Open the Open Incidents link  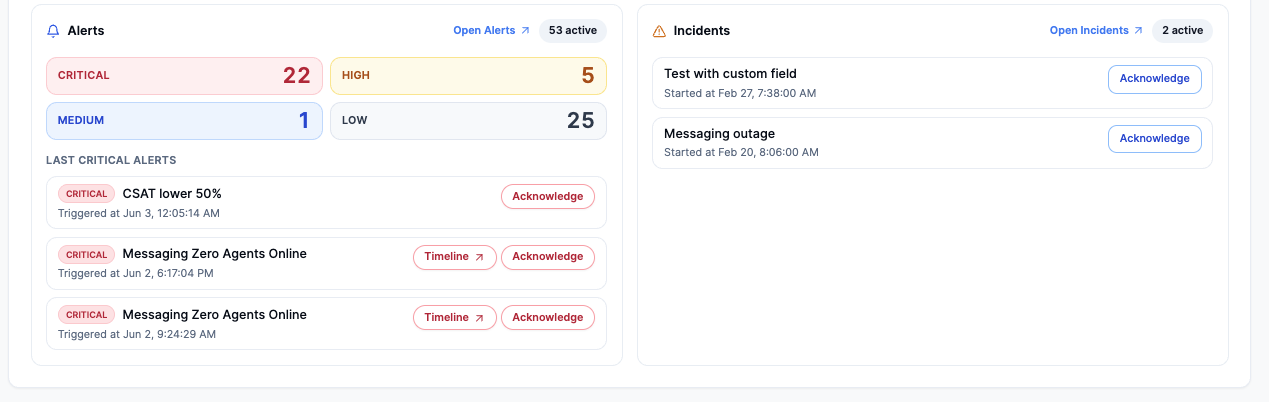point(1096,31)
